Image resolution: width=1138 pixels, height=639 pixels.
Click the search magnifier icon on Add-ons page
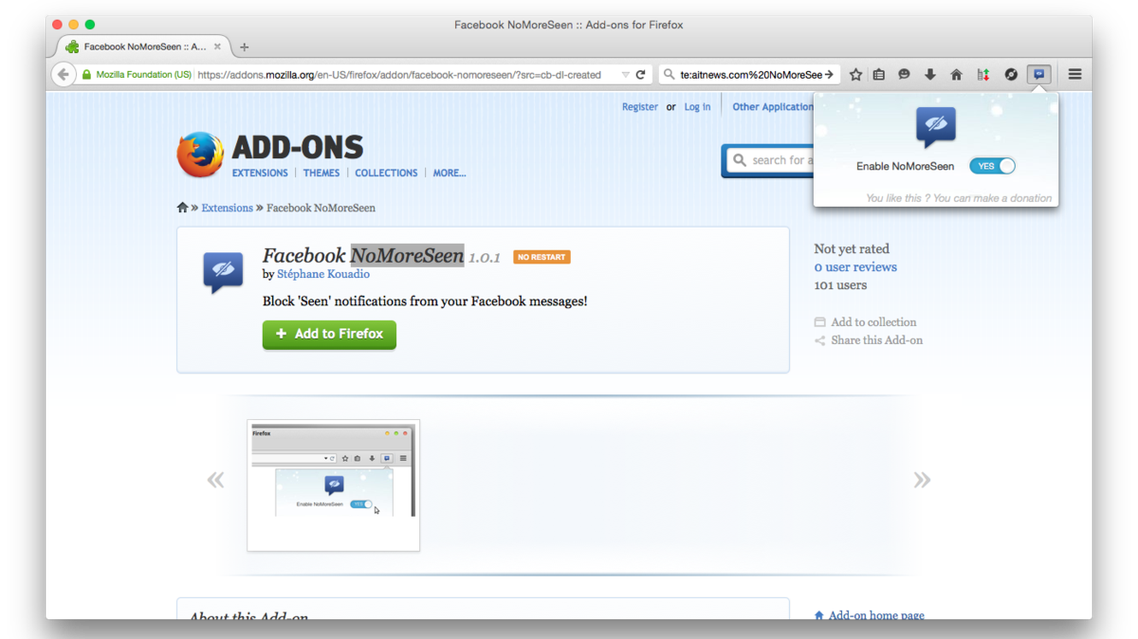pos(739,160)
